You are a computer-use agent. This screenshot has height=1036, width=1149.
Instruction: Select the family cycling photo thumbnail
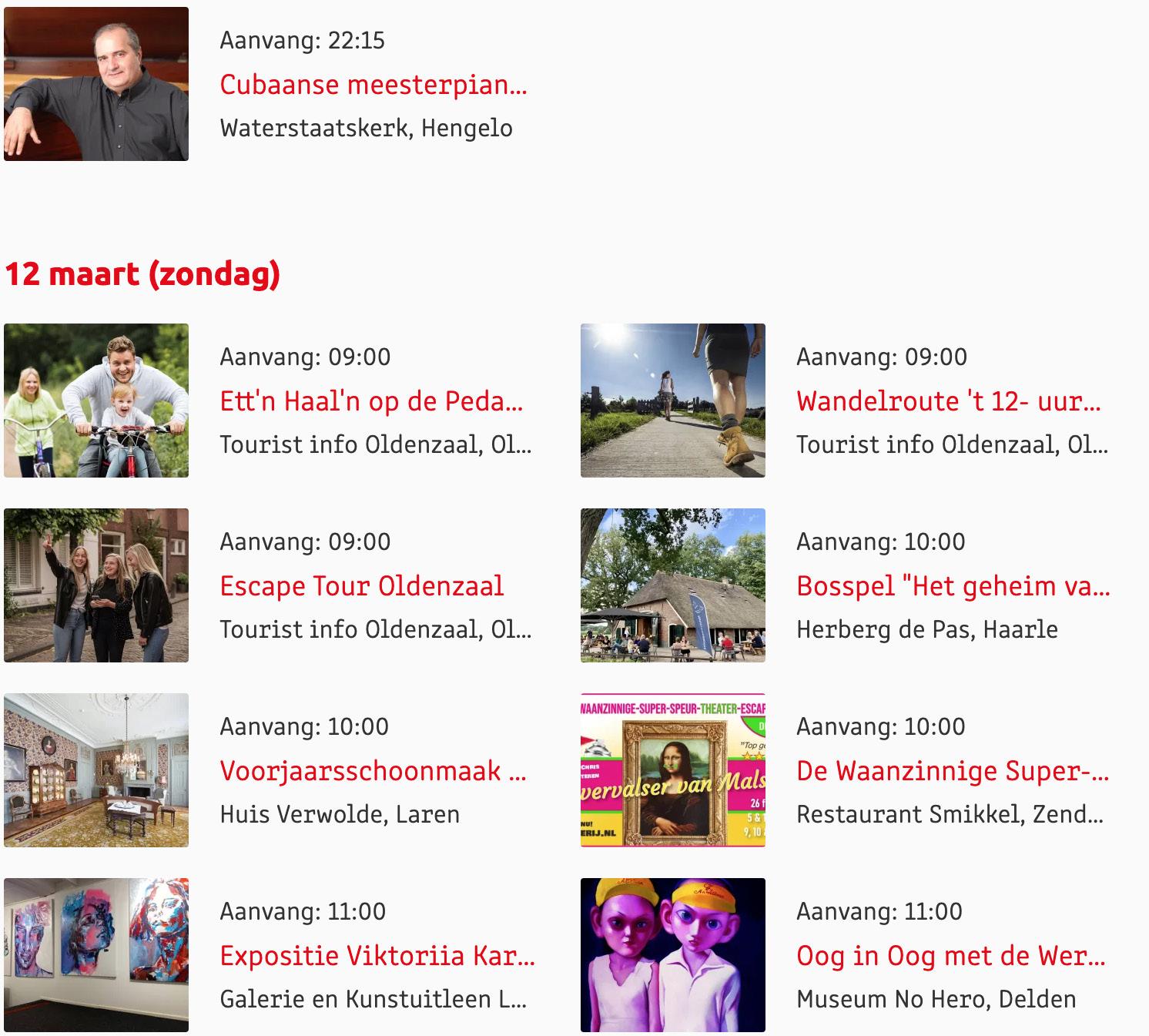pyautogui.click(x=96, y=401)
